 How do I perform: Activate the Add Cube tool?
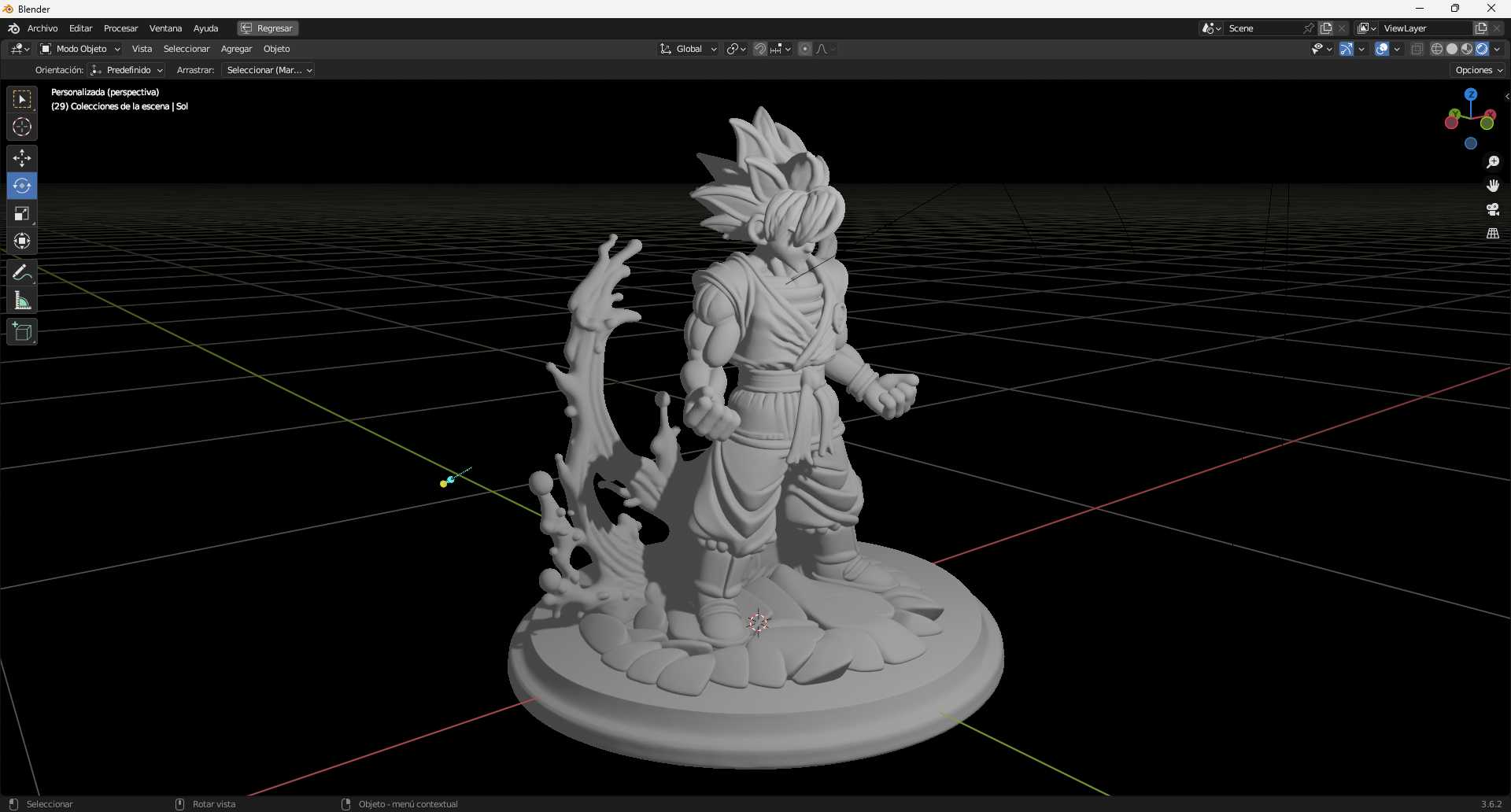click(x=21, y=331)
